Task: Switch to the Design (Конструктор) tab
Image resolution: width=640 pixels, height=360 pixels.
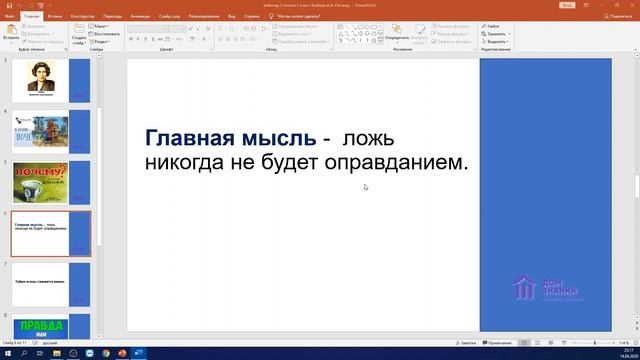Action: point(82,16)
